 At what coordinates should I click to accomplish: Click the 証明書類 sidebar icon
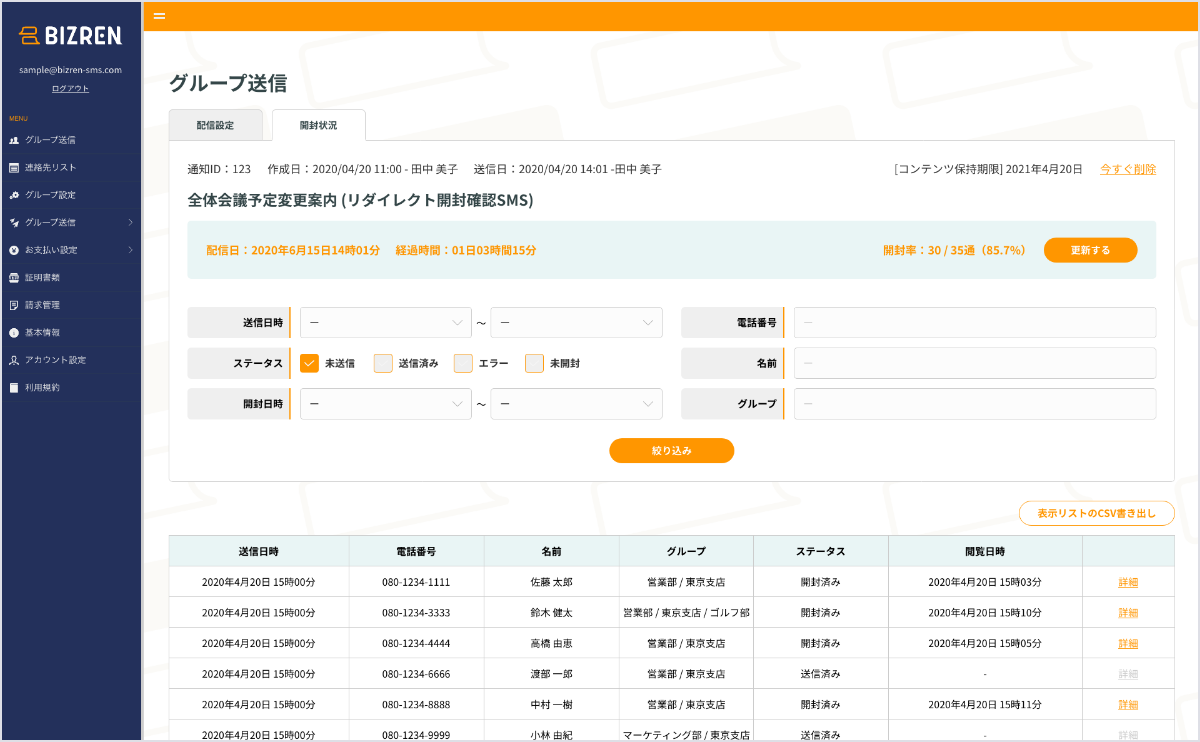(14, 277)
